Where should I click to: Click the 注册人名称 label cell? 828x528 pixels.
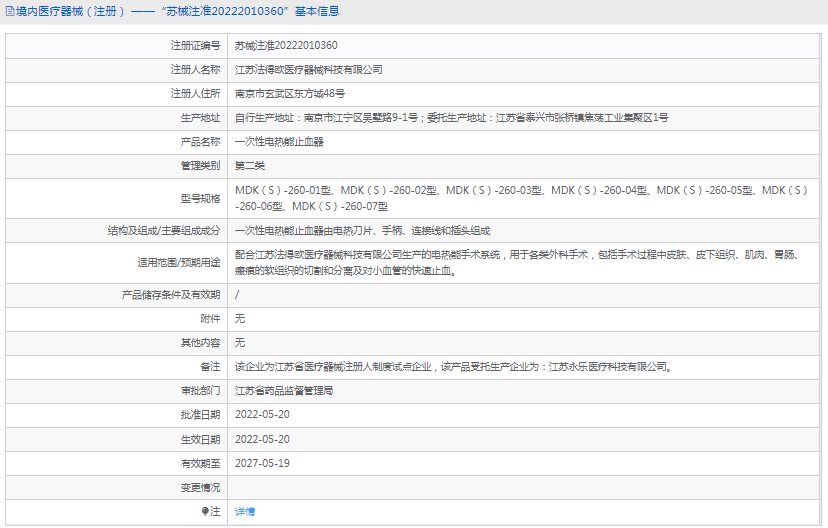click(x=117, y=70)
